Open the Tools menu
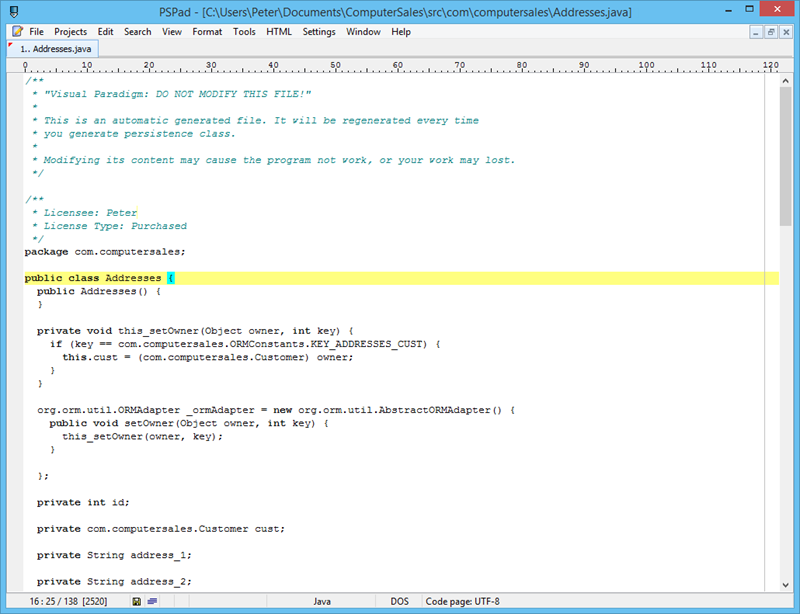This screenshot has width=800, height=614. [x=244, y=32]
